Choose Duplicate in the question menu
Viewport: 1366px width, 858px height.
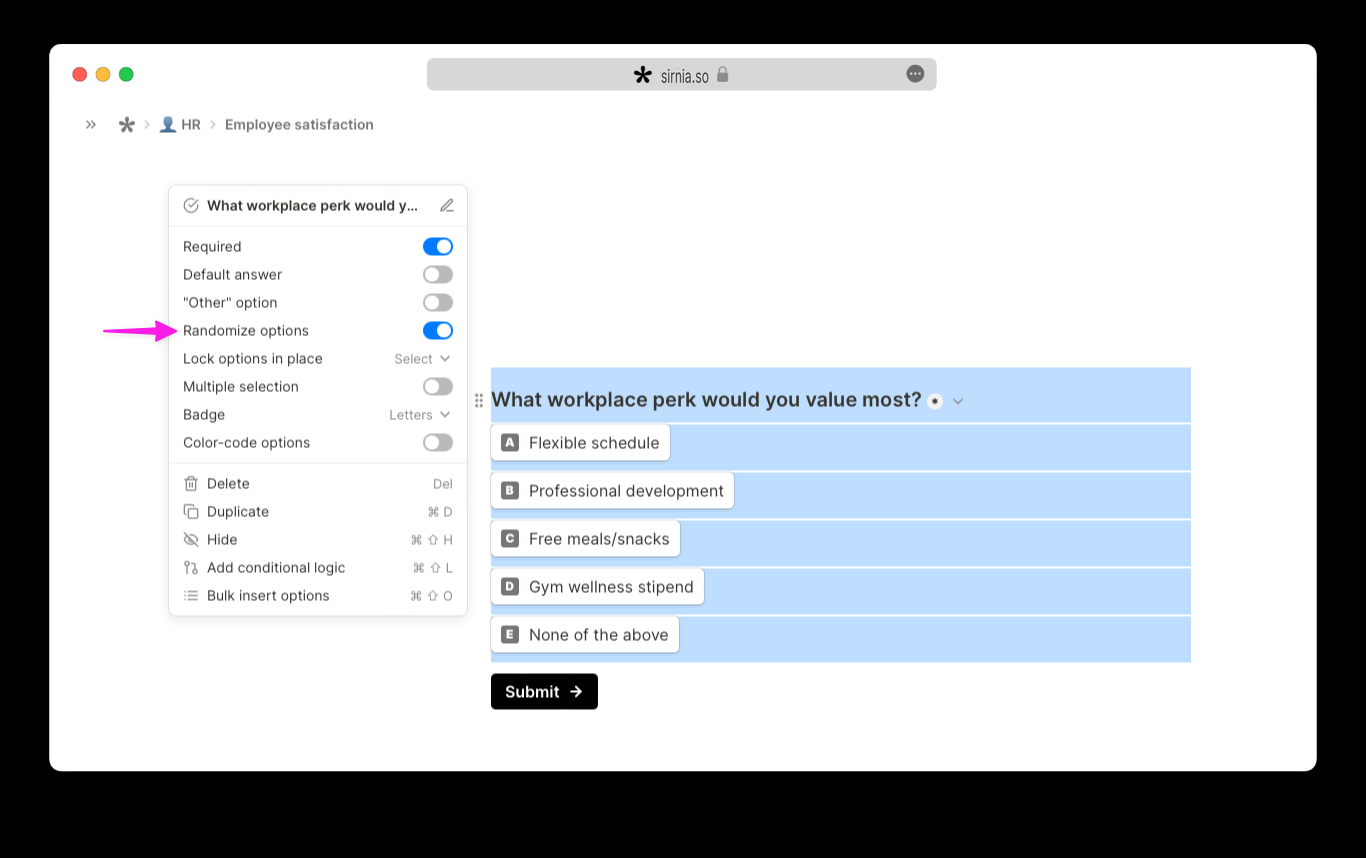[x=318, y=512]
